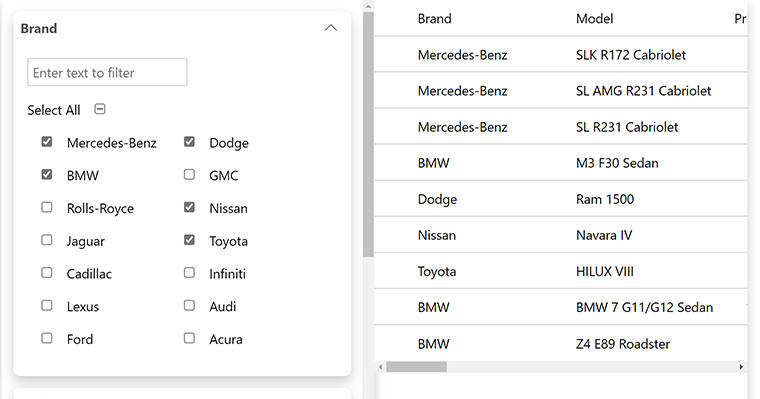Screen dimensions: 760x399
Task: Disable the Nissan brand filter
Action: (190, 207)
